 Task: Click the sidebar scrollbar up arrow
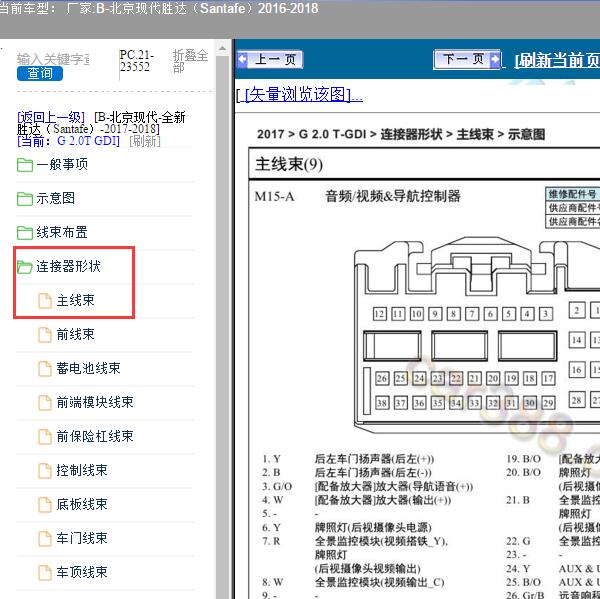coord(222,48)
